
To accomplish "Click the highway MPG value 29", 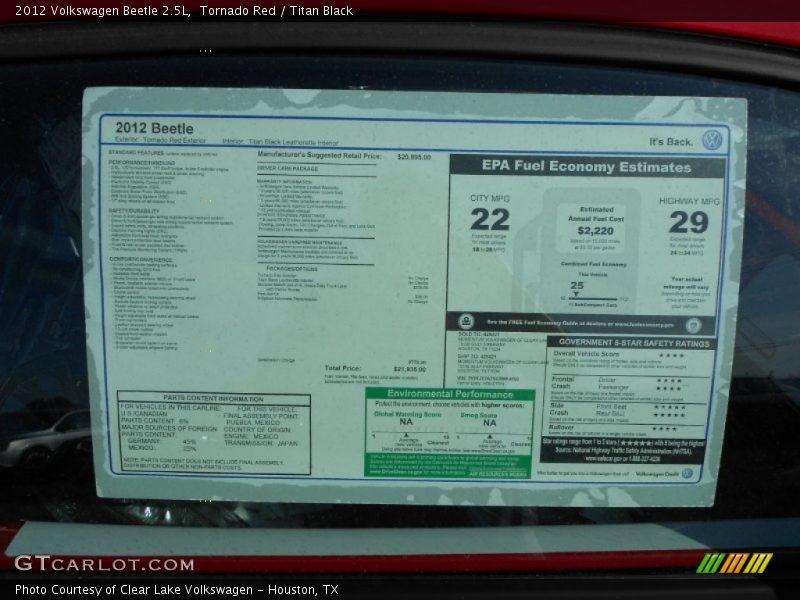I will [x=689, y=222].
